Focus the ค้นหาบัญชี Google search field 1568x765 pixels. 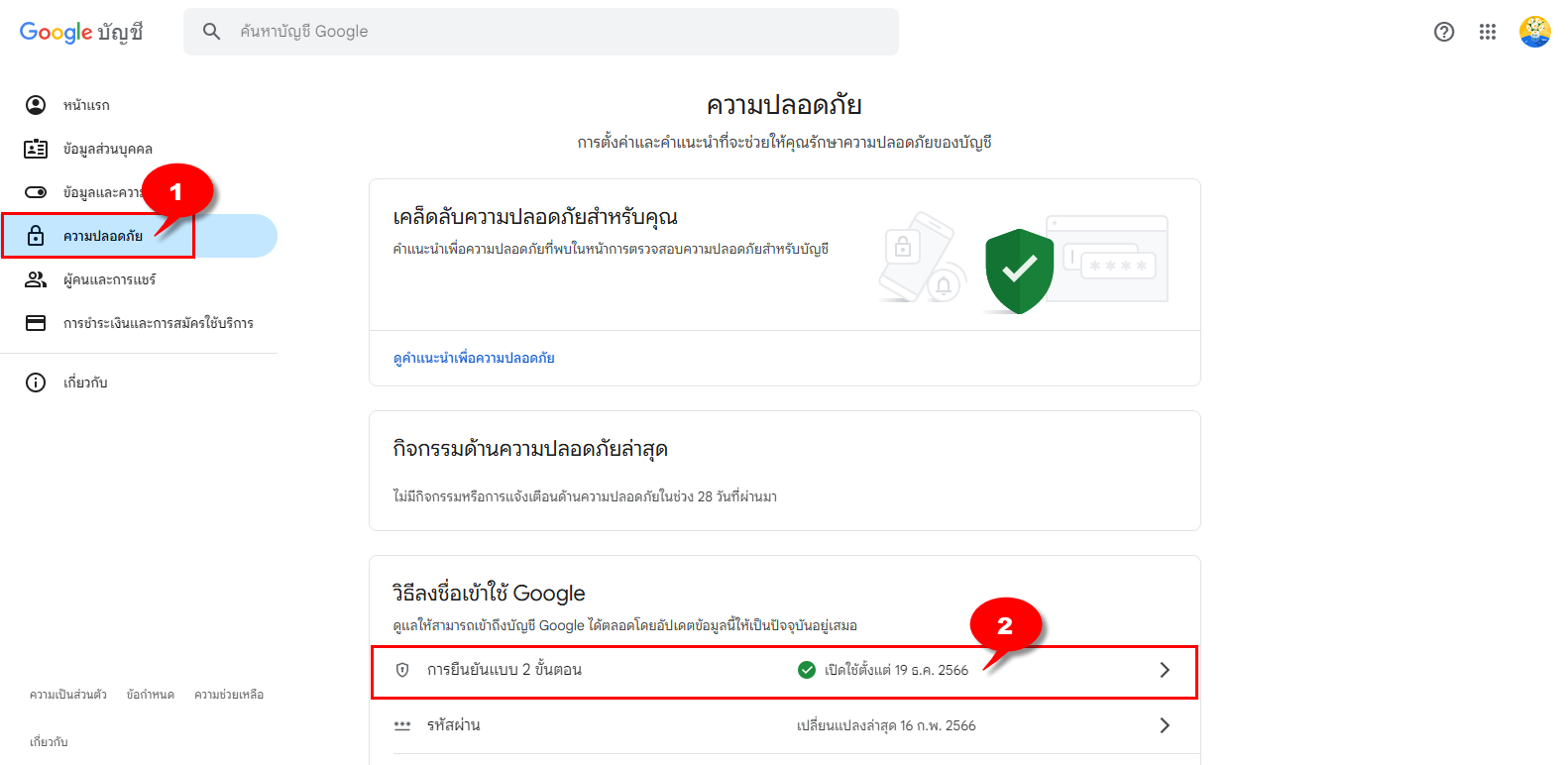click(541, 32)
